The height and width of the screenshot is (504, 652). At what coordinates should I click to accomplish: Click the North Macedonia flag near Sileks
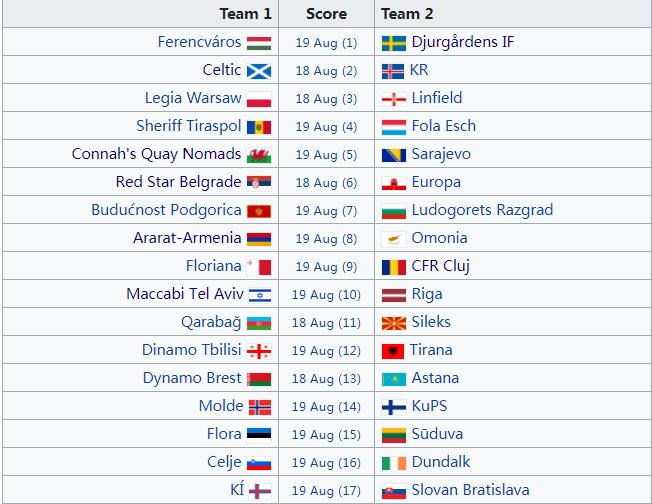point(393,323)
